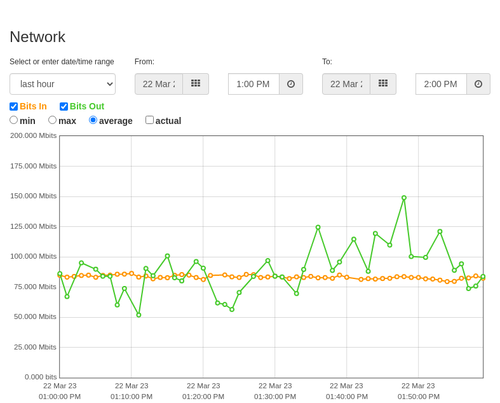Viewport: 500px width, 403px height.
Task: Select the max radio button
Action: tap(52, 120)
